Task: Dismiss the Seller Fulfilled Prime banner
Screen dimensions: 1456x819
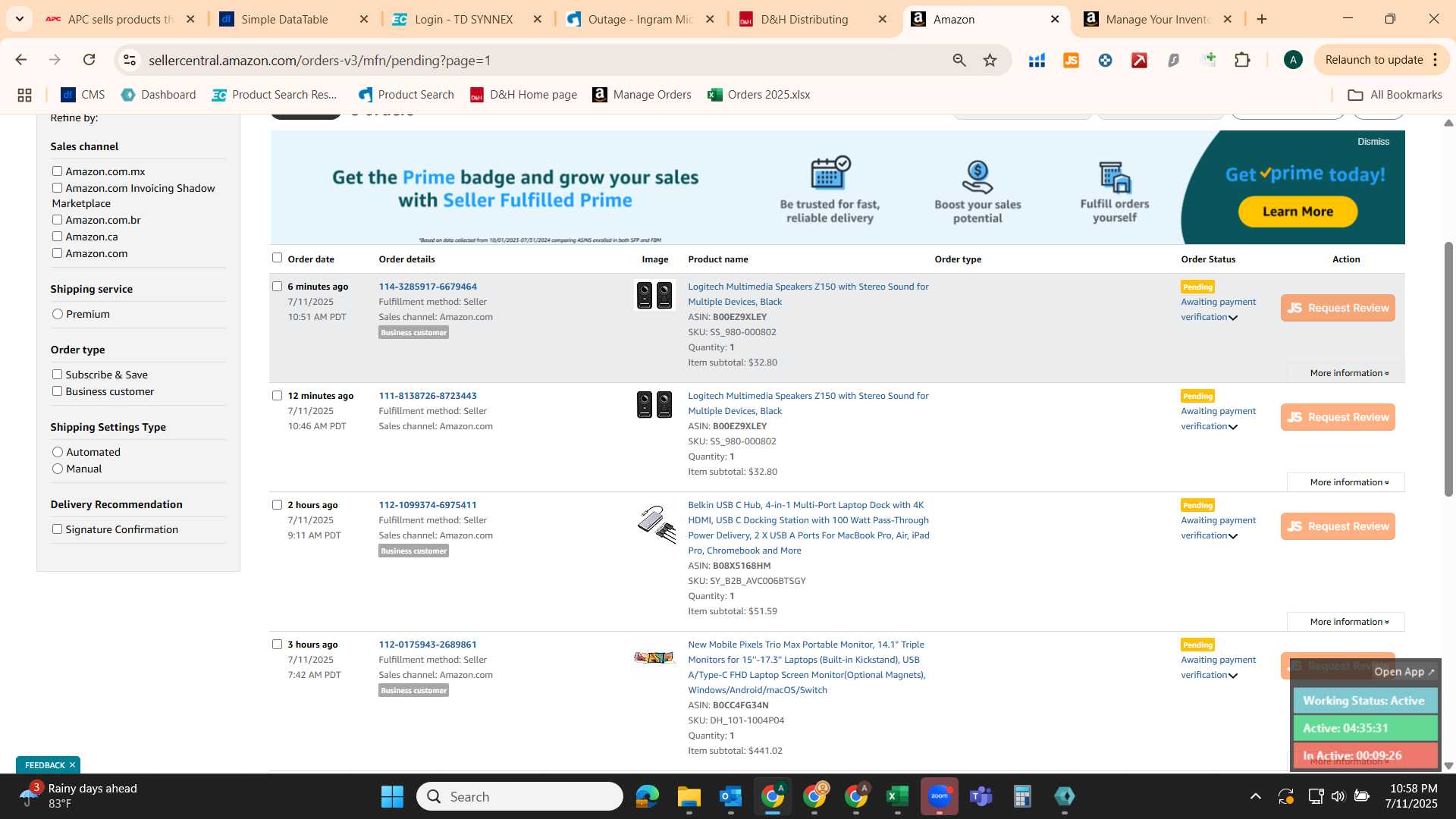Action: pos(1373,142)
